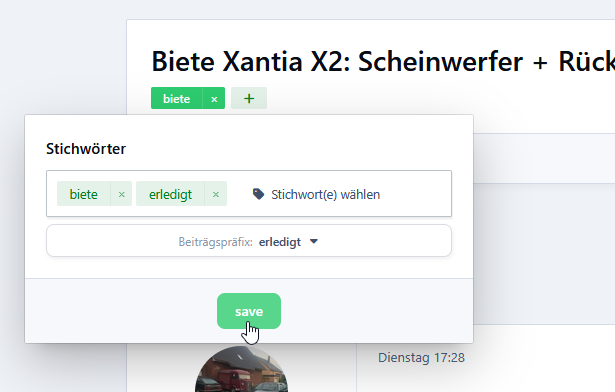Click the Stichwörter heading in the popup
615x392 pixels.
click(x=86, y=149)
